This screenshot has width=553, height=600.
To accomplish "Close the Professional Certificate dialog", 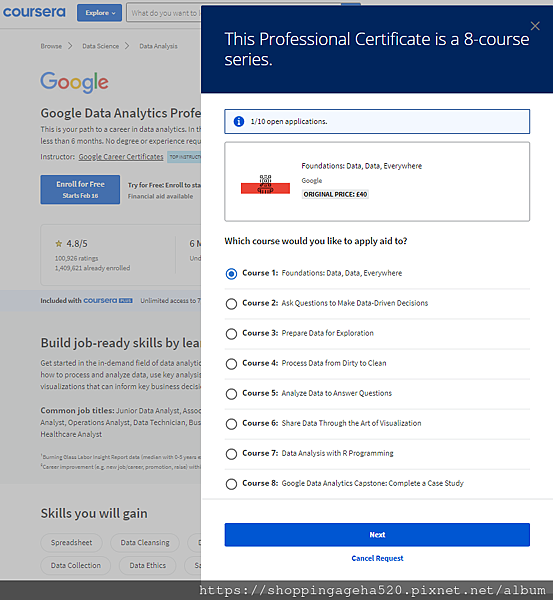I will pos(535,26).
